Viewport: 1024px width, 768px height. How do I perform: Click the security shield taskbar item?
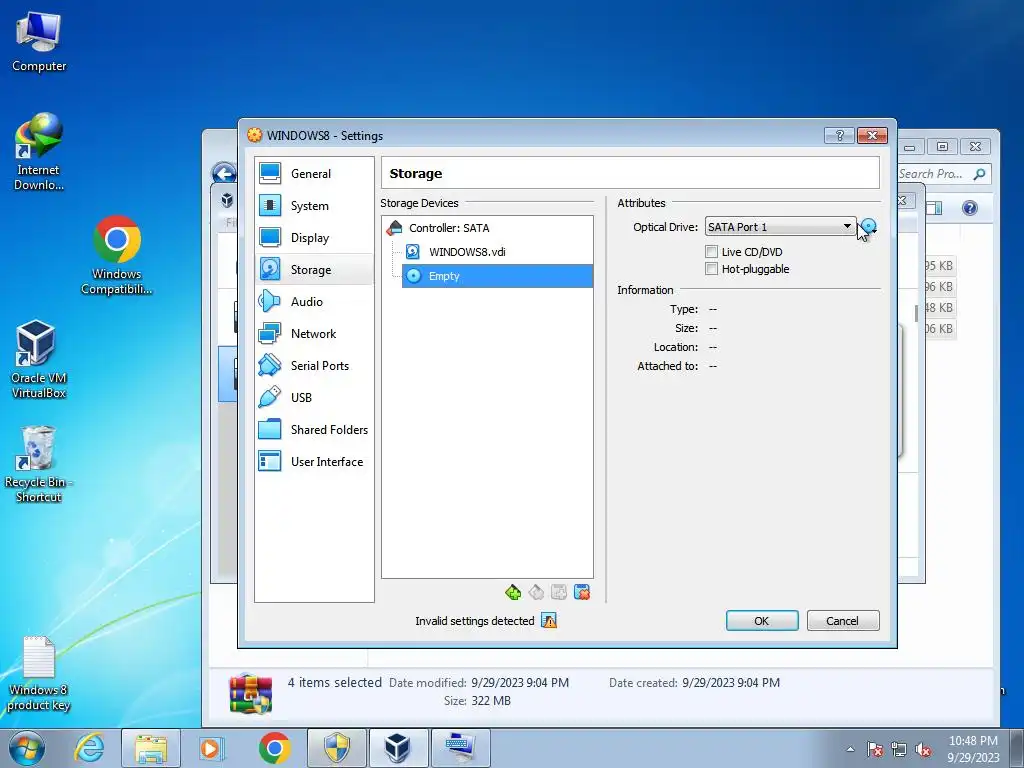(x=336, y=748)
